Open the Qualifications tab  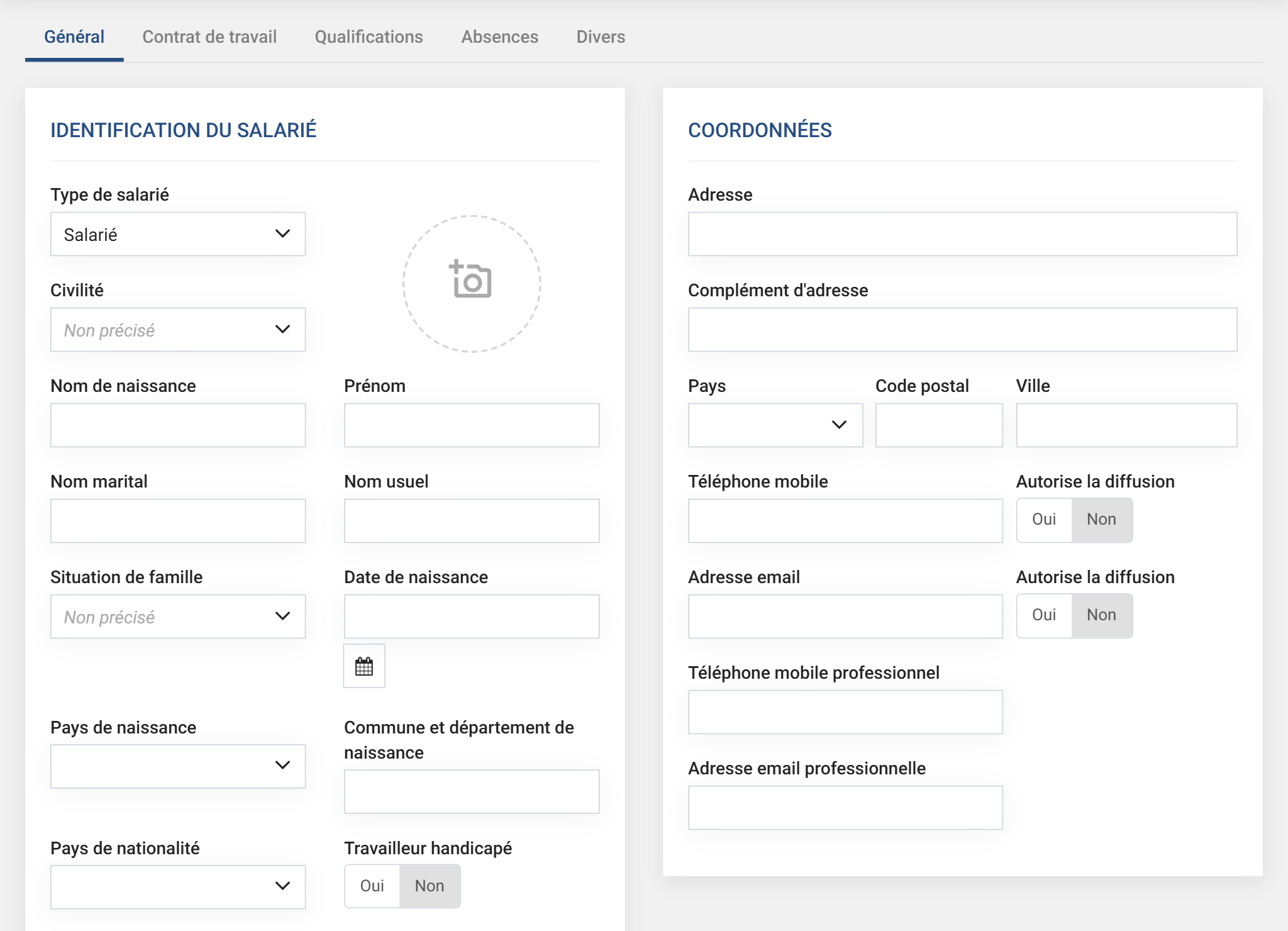coord(369,37)
